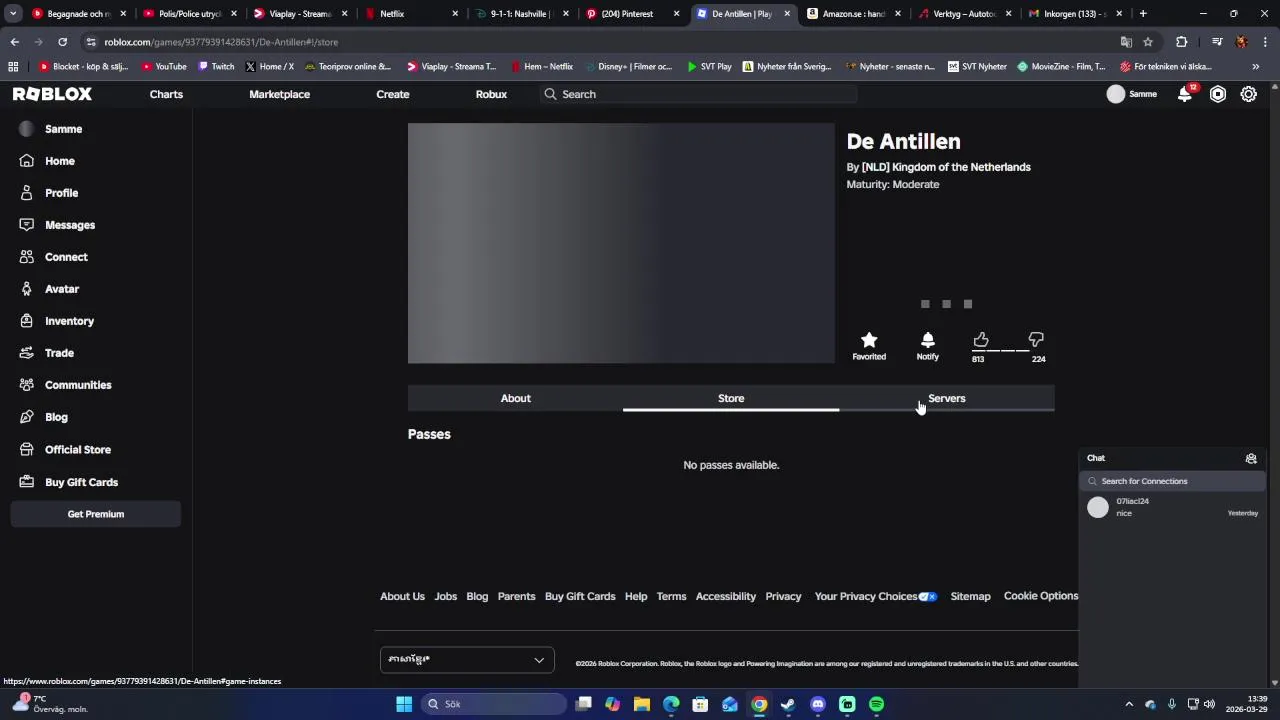Screen dimensions: 1280x720
Task: Open Marketplace in the top navigation
Action: (x=279, y=94)
